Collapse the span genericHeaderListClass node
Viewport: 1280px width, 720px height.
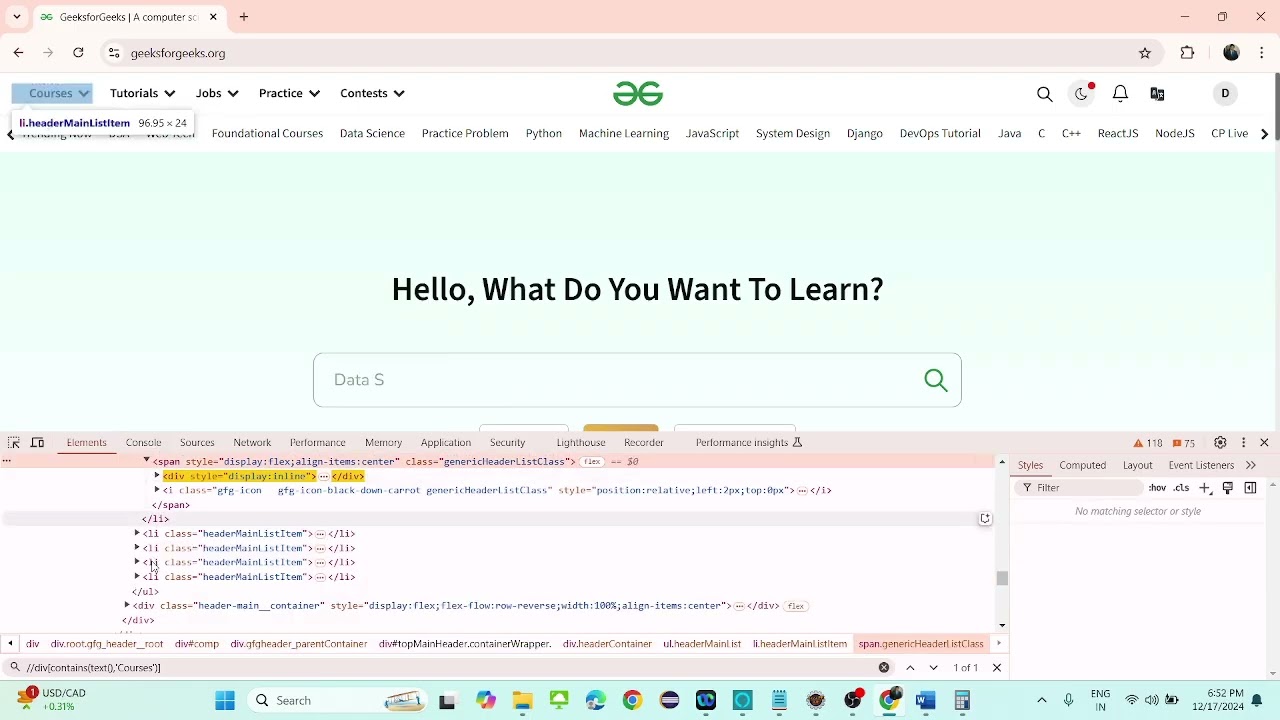(x=146, y=461)
